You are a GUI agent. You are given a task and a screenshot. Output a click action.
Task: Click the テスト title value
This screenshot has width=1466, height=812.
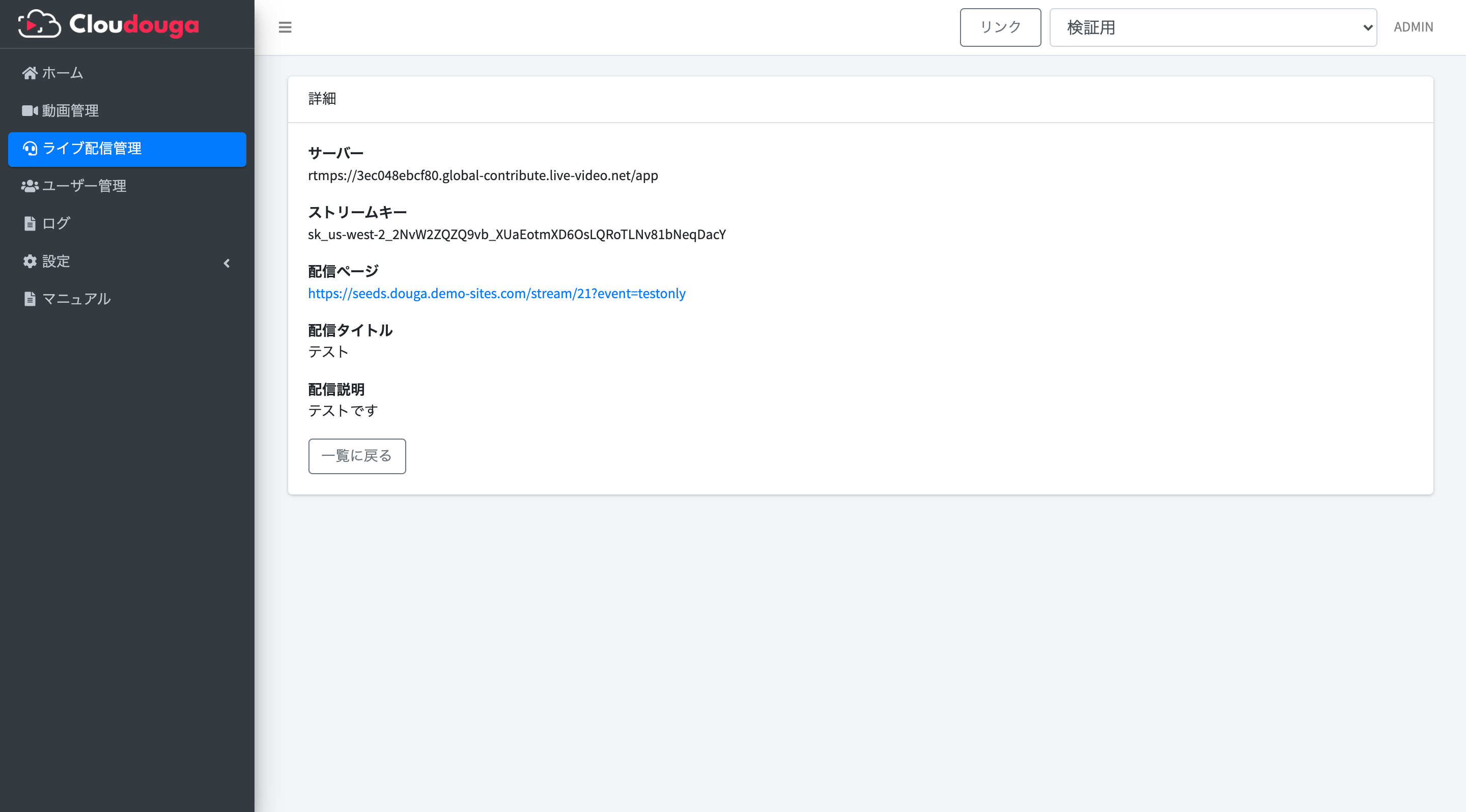[x=328, y=352]
